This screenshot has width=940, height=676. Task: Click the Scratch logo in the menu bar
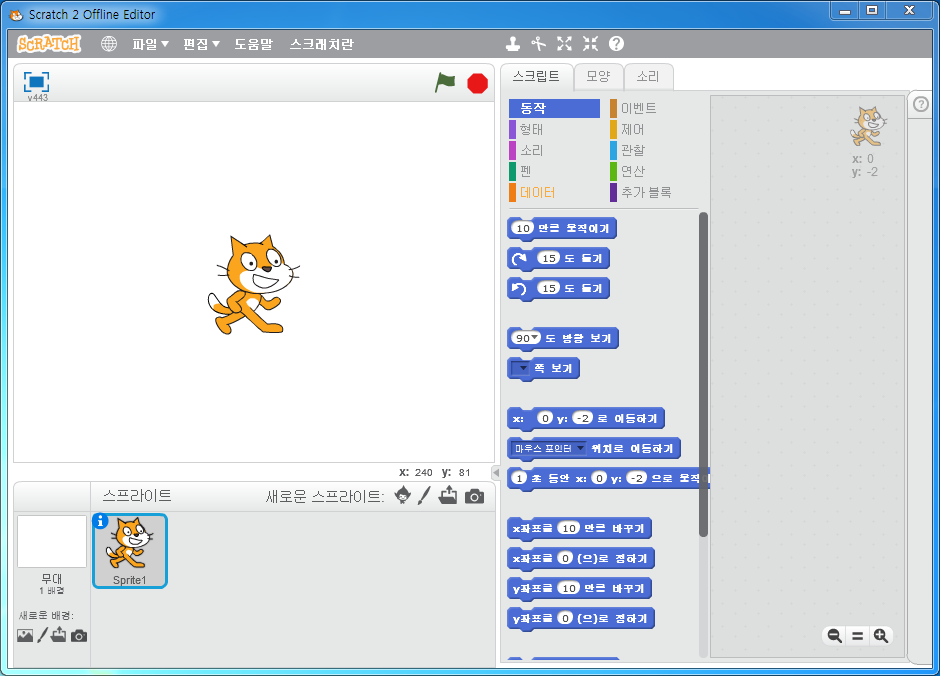point(49,44)
